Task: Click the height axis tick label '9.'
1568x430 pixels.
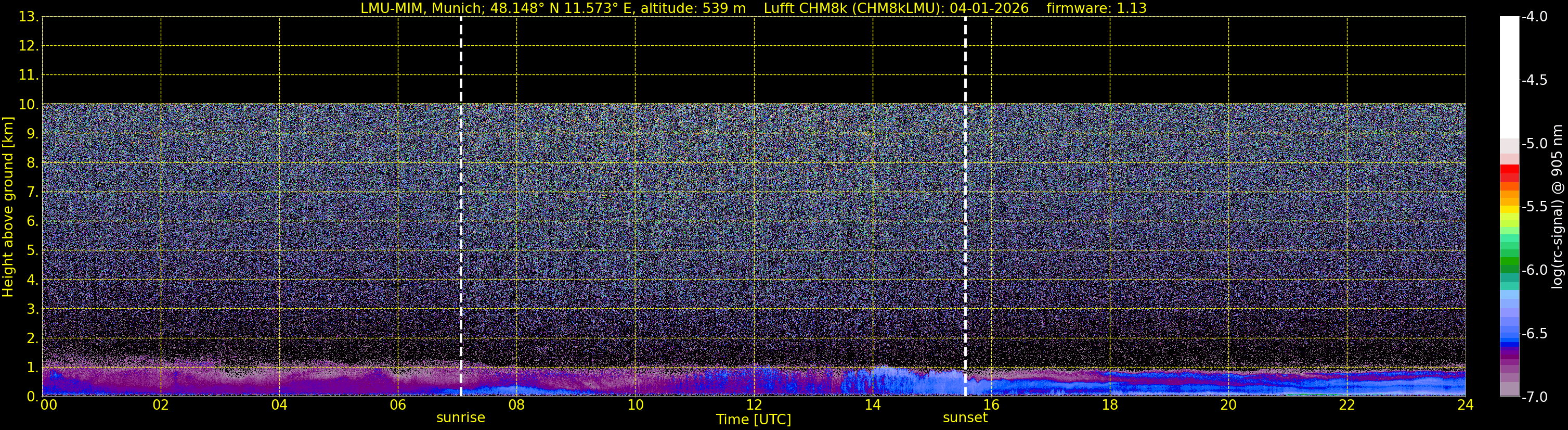Action: [32, 134]
